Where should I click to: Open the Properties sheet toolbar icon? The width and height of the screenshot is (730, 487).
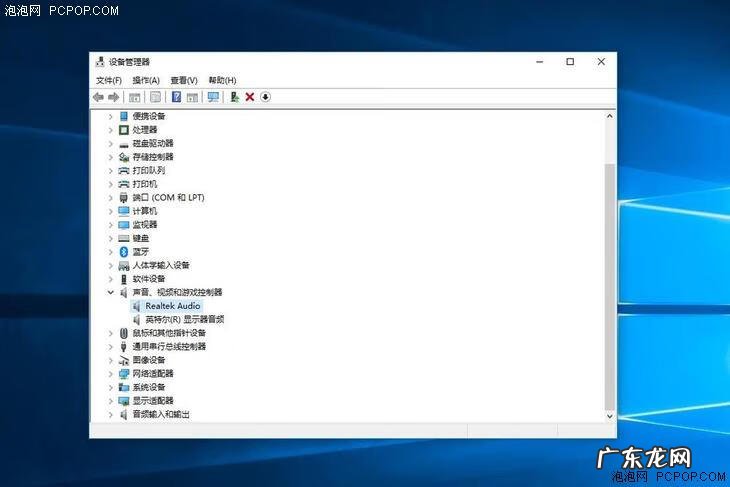coord(155,97)
